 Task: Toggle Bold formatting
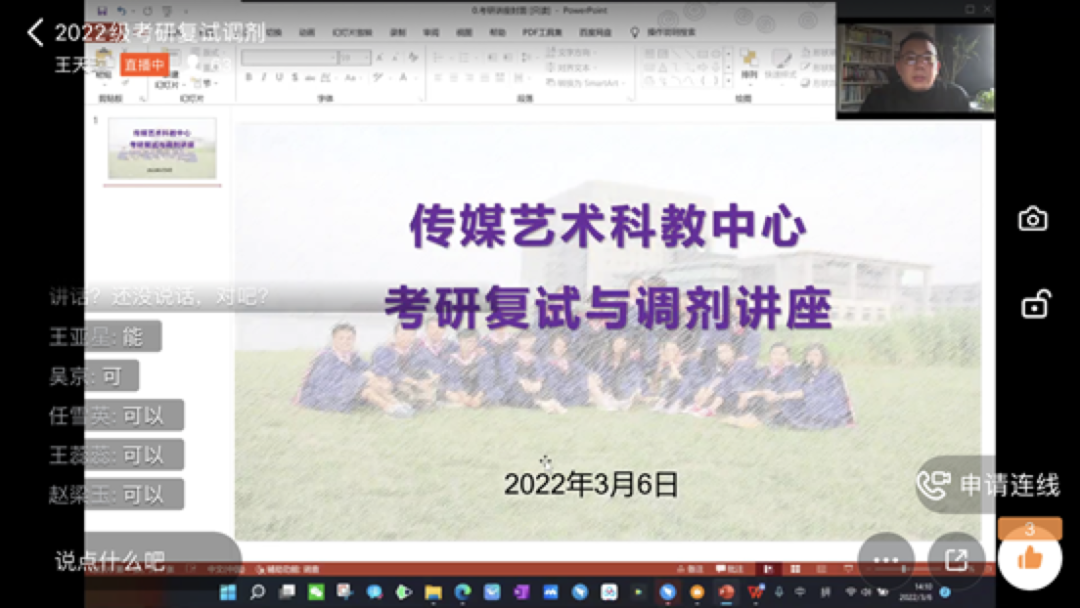[249, 78]
